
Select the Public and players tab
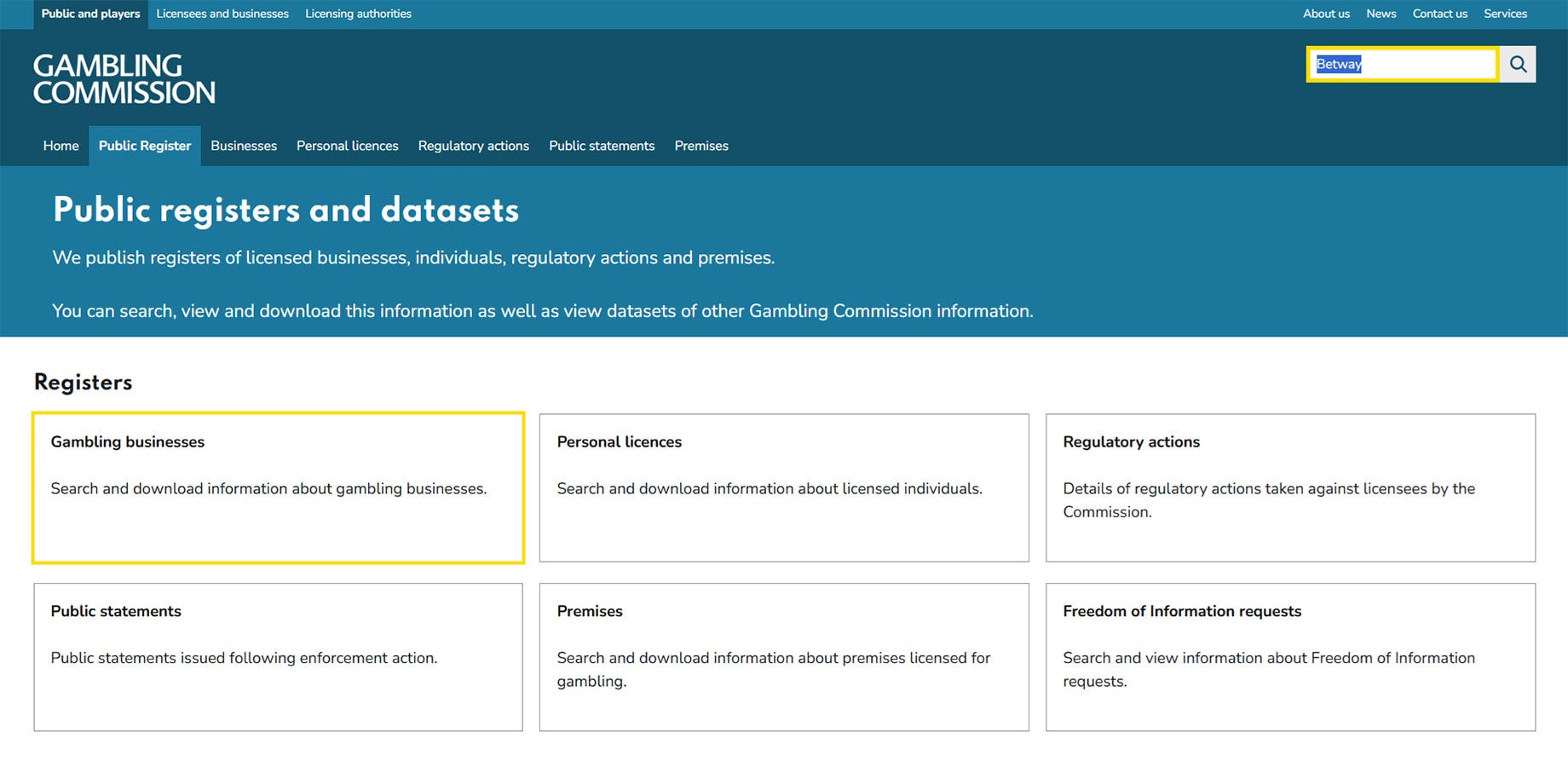[91, 14]
